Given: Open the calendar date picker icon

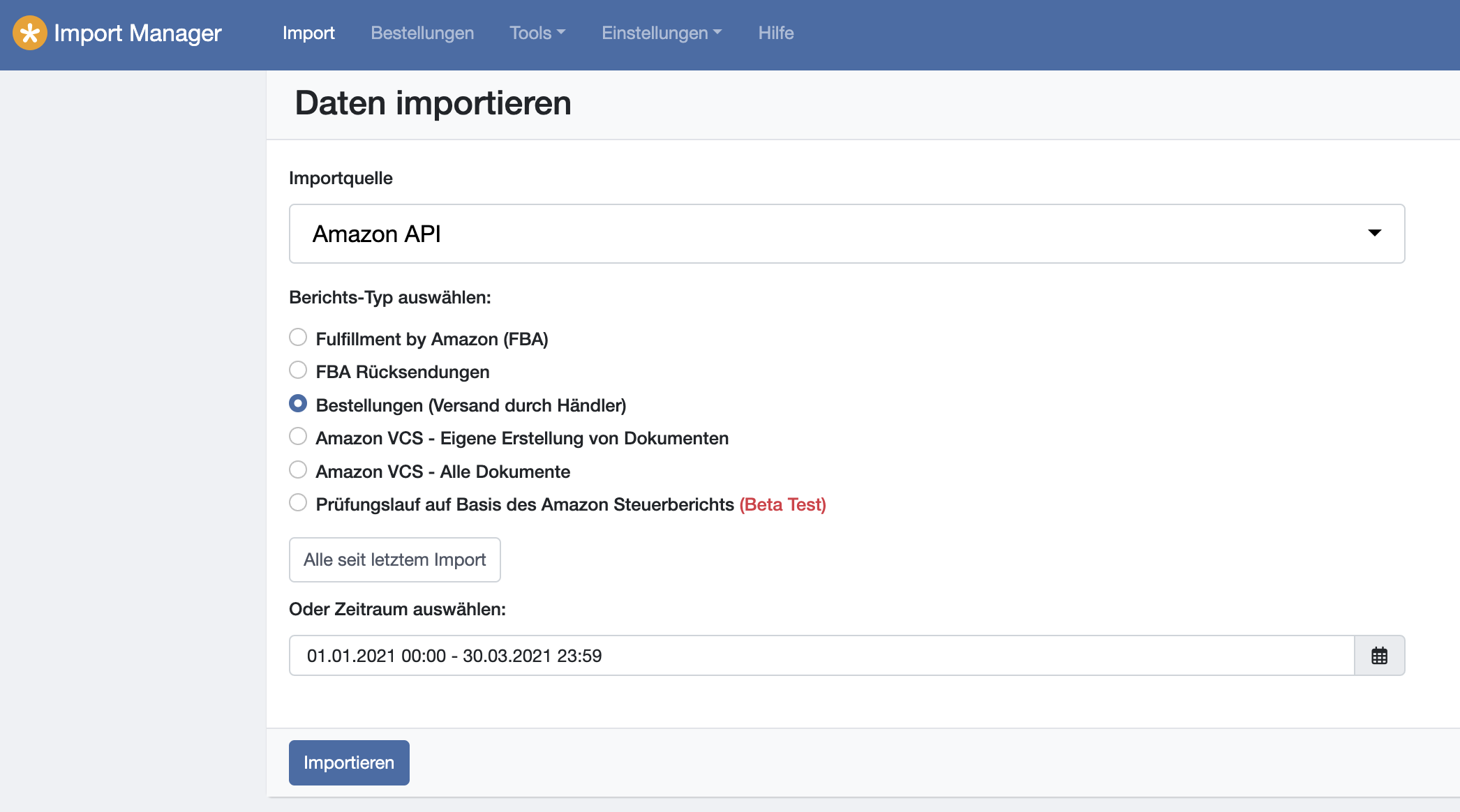Looking at the screenshot, I should click(x=1379, y=656).
